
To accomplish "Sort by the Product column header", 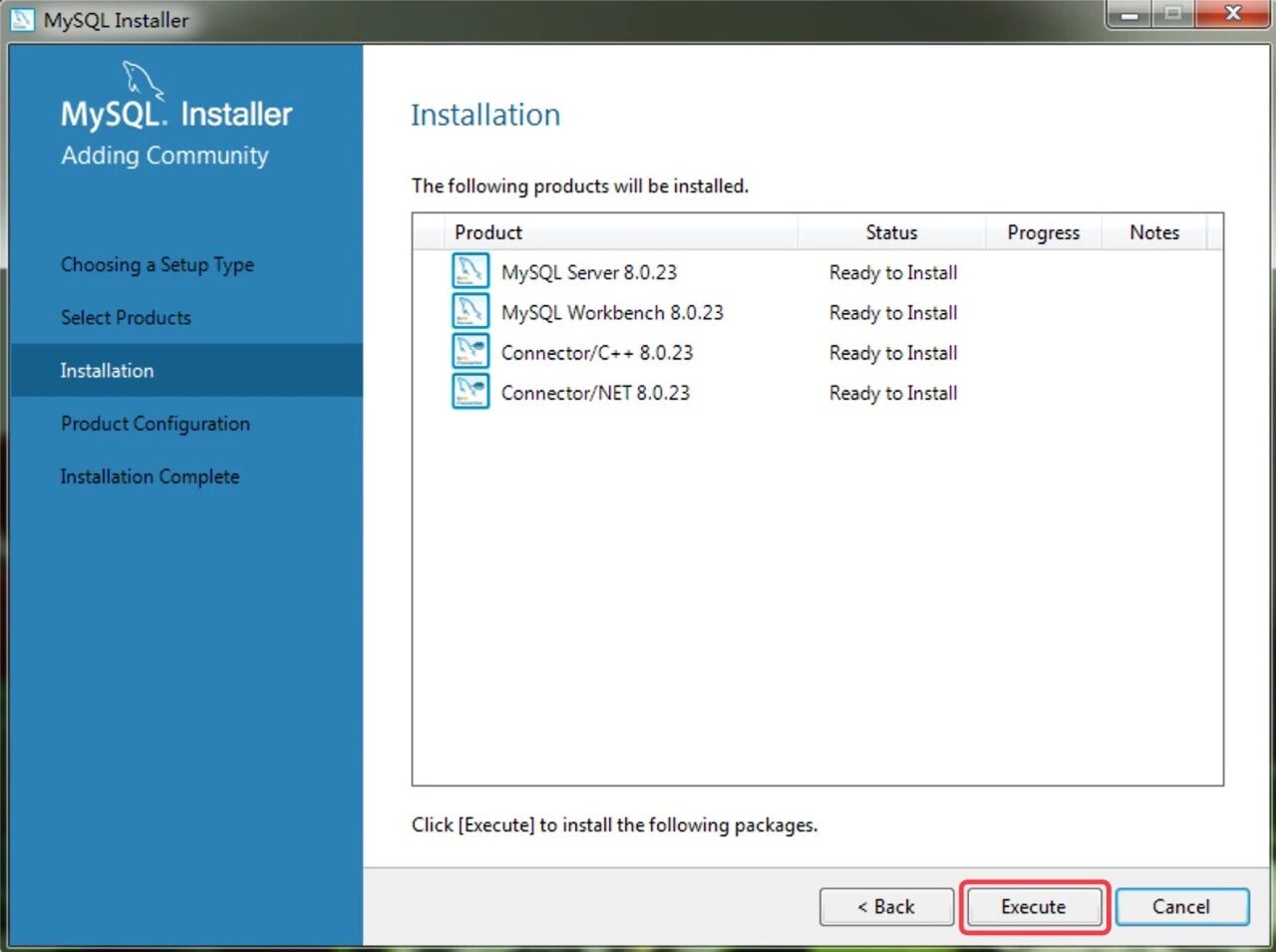I will coord(620,232).
